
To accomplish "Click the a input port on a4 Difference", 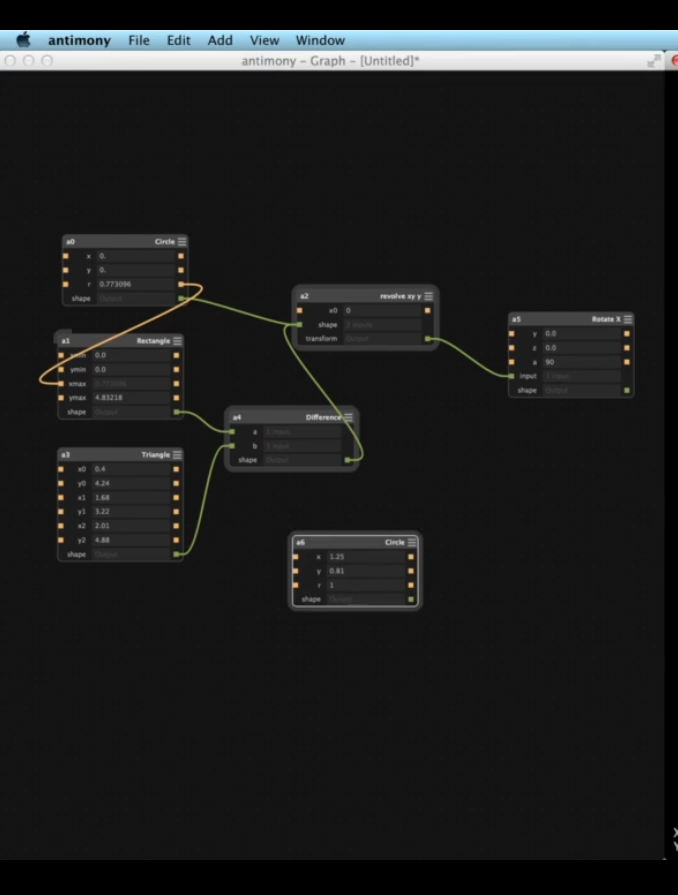I will click(232, 432).
